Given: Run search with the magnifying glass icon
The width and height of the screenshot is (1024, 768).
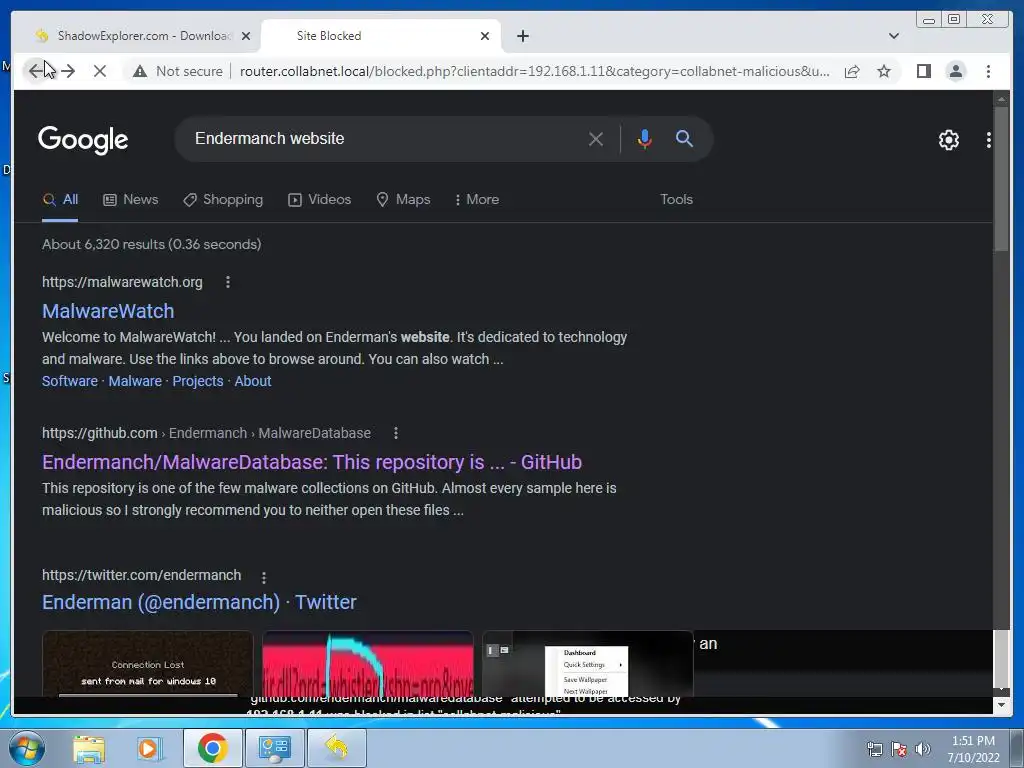Looking at the screenshot, I should point(684,138).
